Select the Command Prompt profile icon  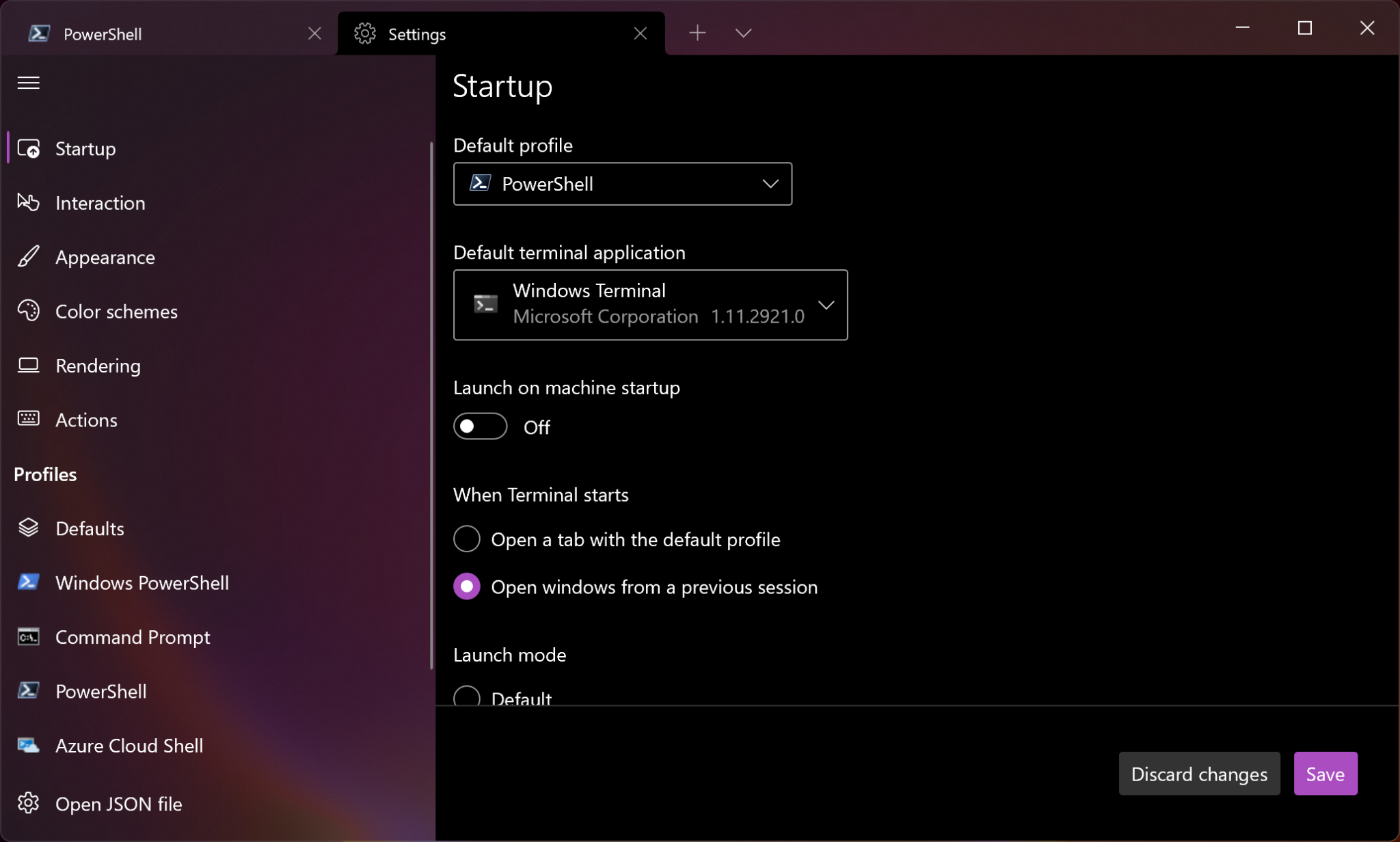point(28,637)
